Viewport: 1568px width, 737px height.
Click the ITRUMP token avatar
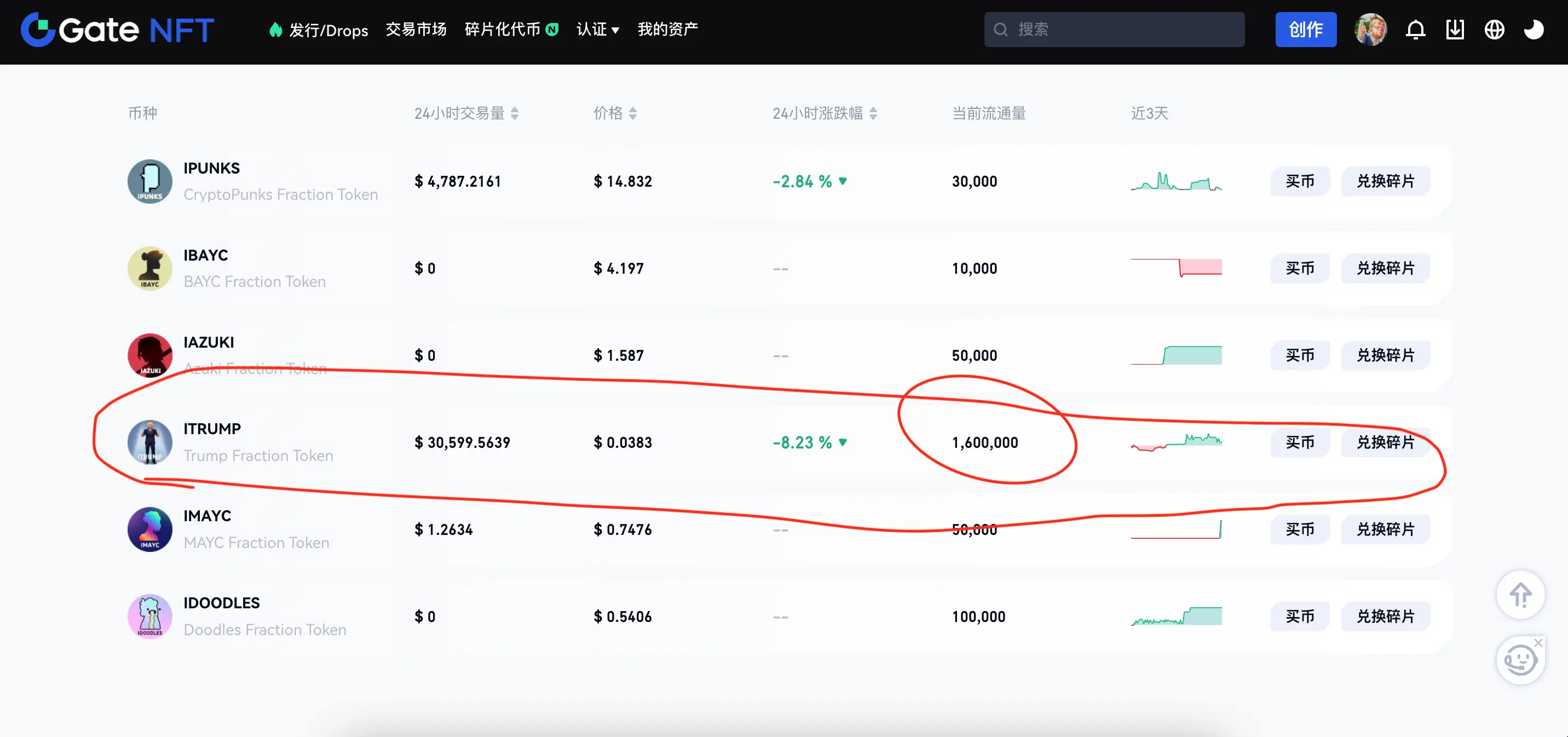point(150,442)
